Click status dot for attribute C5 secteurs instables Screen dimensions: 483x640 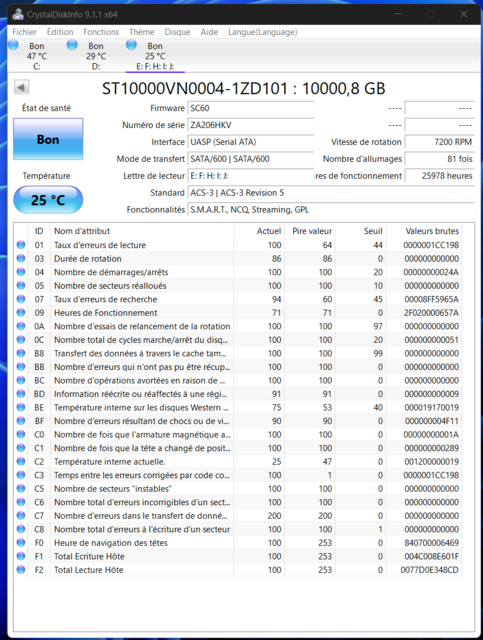click(21, 489)
